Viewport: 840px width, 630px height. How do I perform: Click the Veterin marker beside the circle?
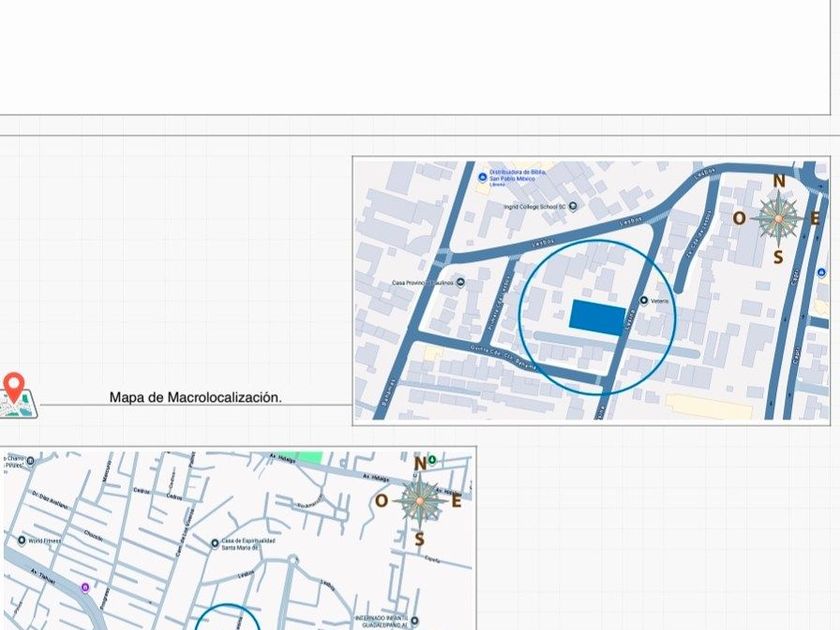tap(644, 301)
